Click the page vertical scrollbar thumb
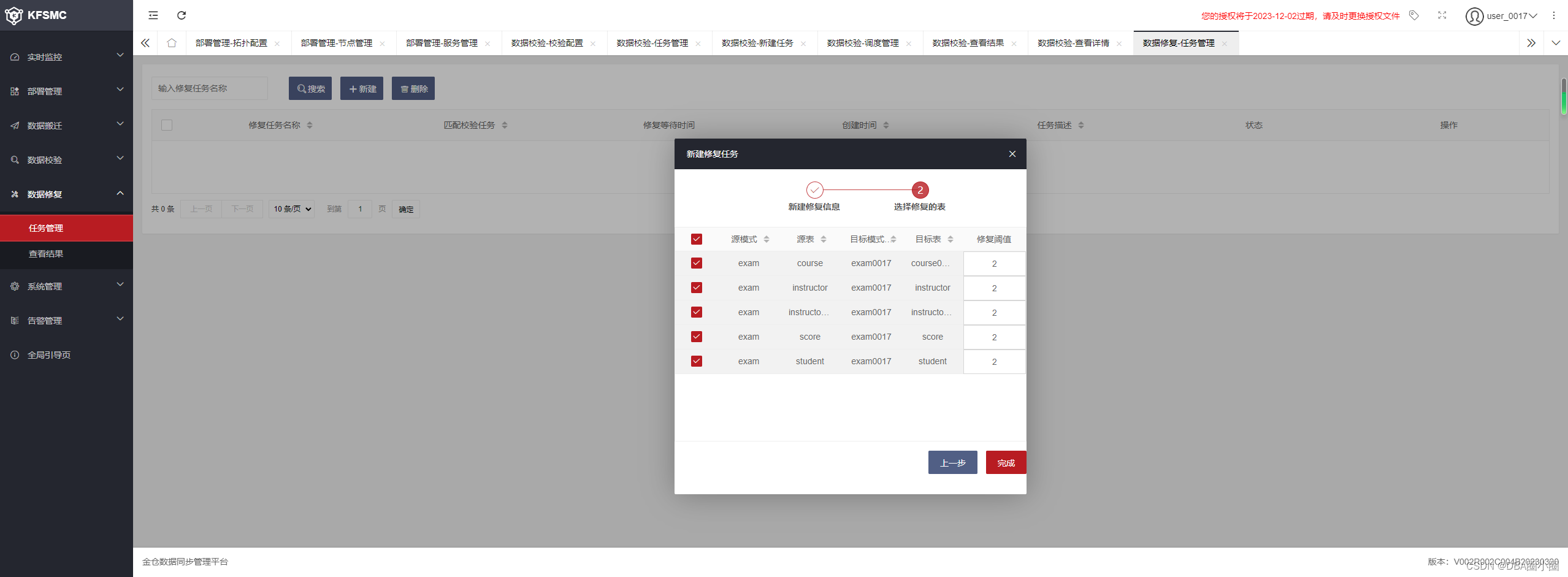Viewport: 1568px width, 577px height. [1564, 96]
